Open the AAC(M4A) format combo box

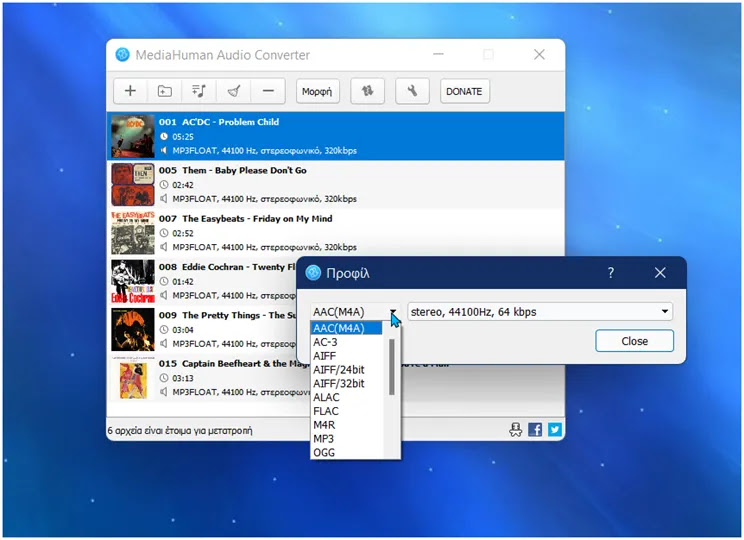[355, 312]
